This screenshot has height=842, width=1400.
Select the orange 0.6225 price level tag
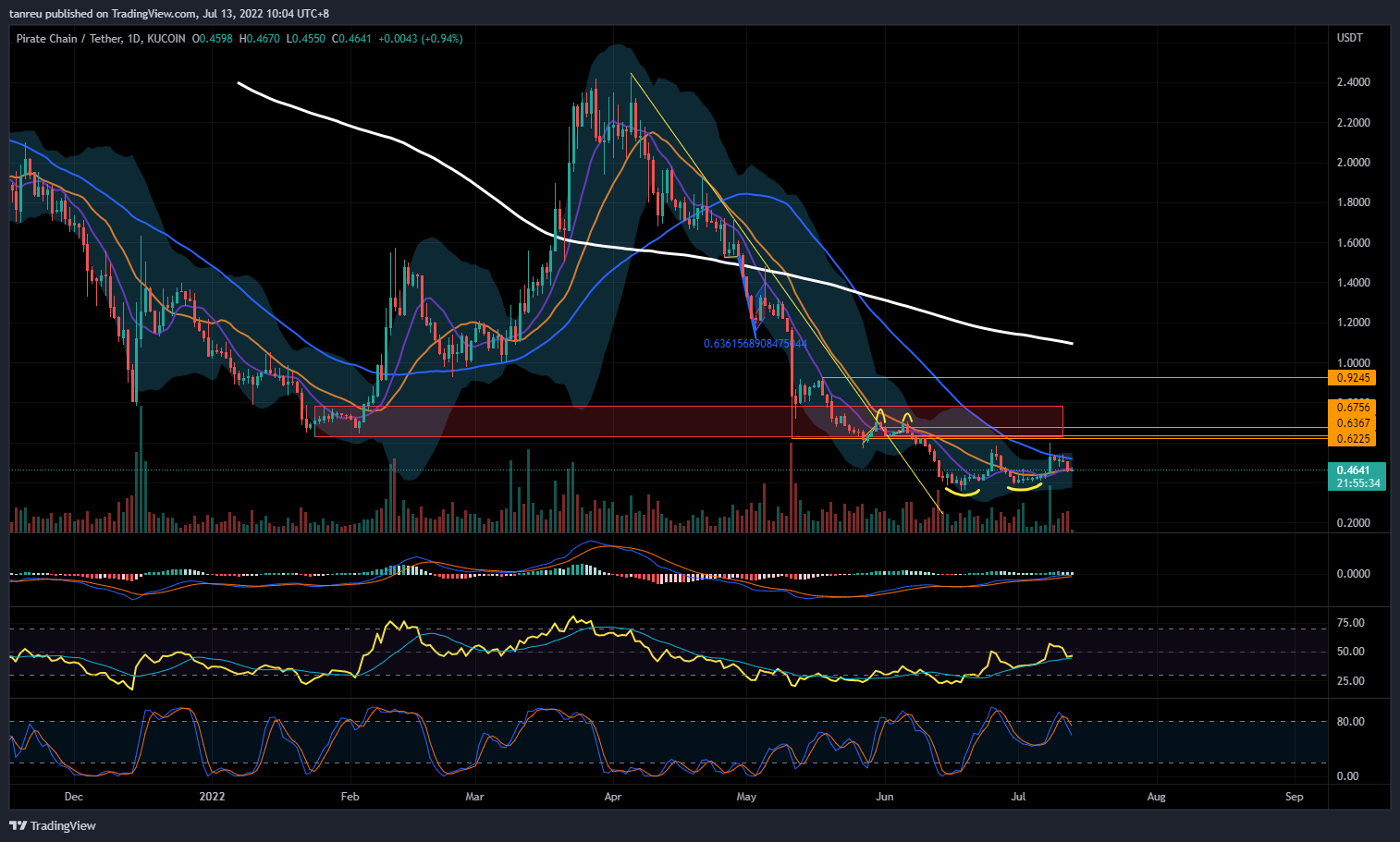point(1352,439)
